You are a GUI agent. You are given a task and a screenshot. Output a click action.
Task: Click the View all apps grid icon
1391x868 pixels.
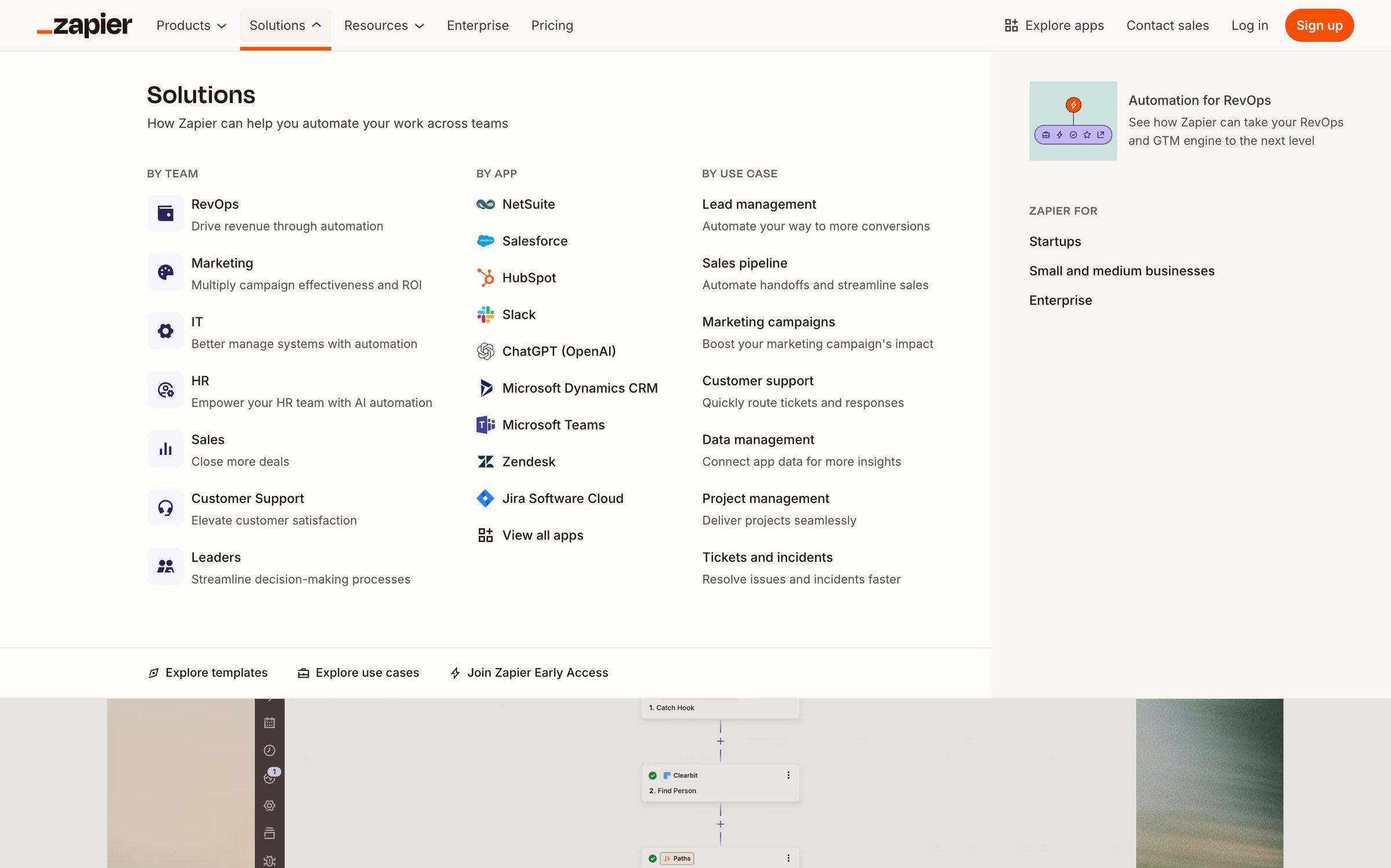(485, 535)
